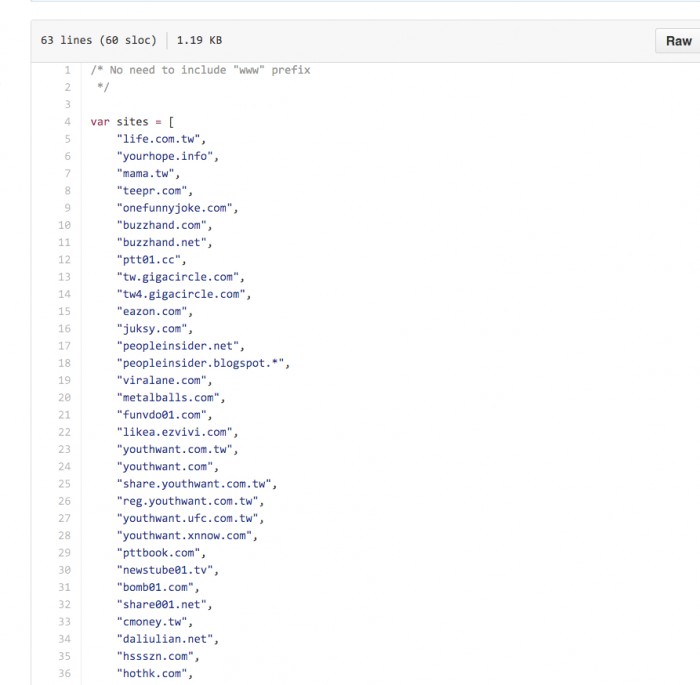Viewport: 700px width, 685px height.
Task: Click the "life.com.tw" string entry
Action: coord(165,139)
